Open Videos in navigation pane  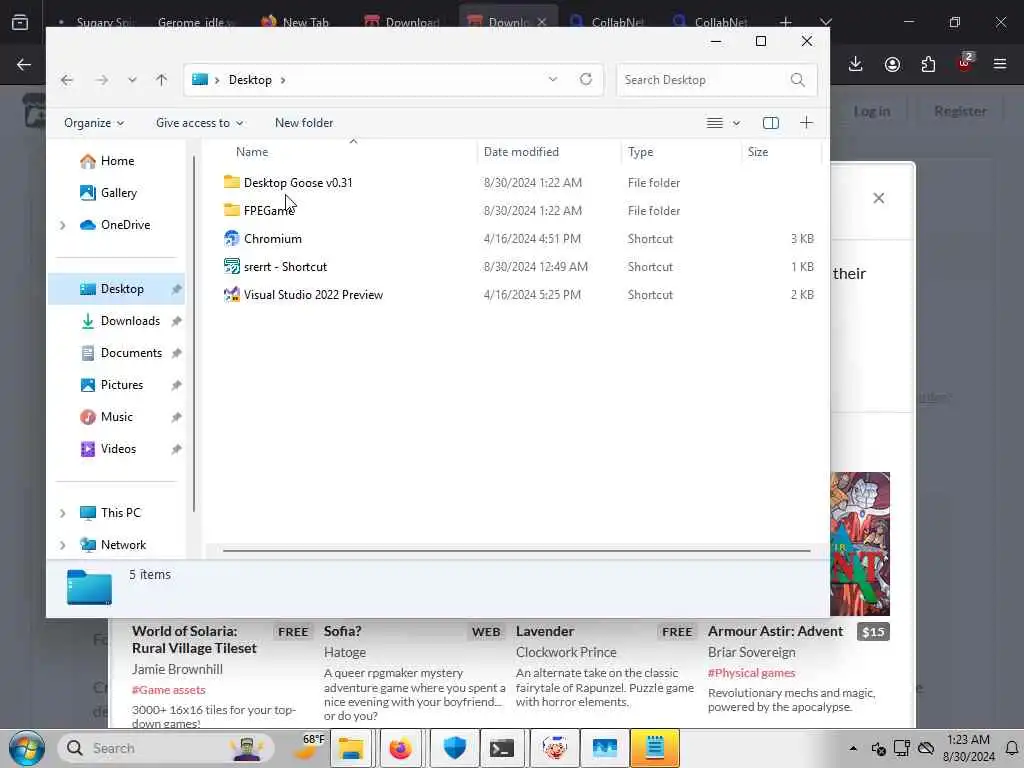click(118, 449)
